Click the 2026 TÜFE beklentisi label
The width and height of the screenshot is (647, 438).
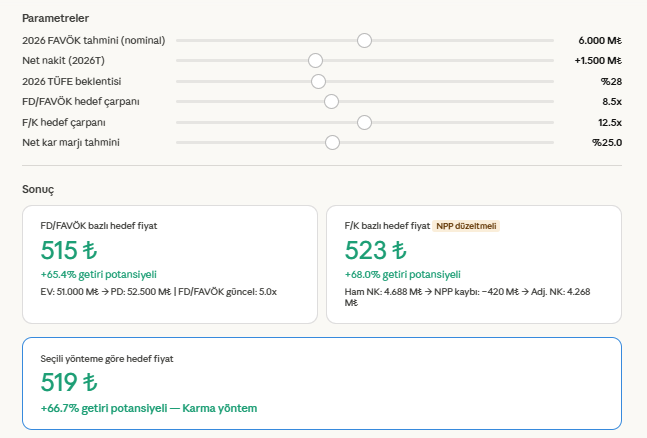72,81
